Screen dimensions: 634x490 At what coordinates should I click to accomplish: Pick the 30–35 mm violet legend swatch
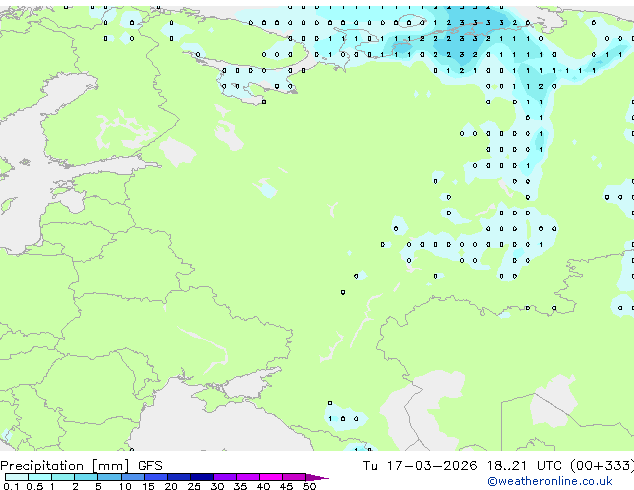coord(225,477)
